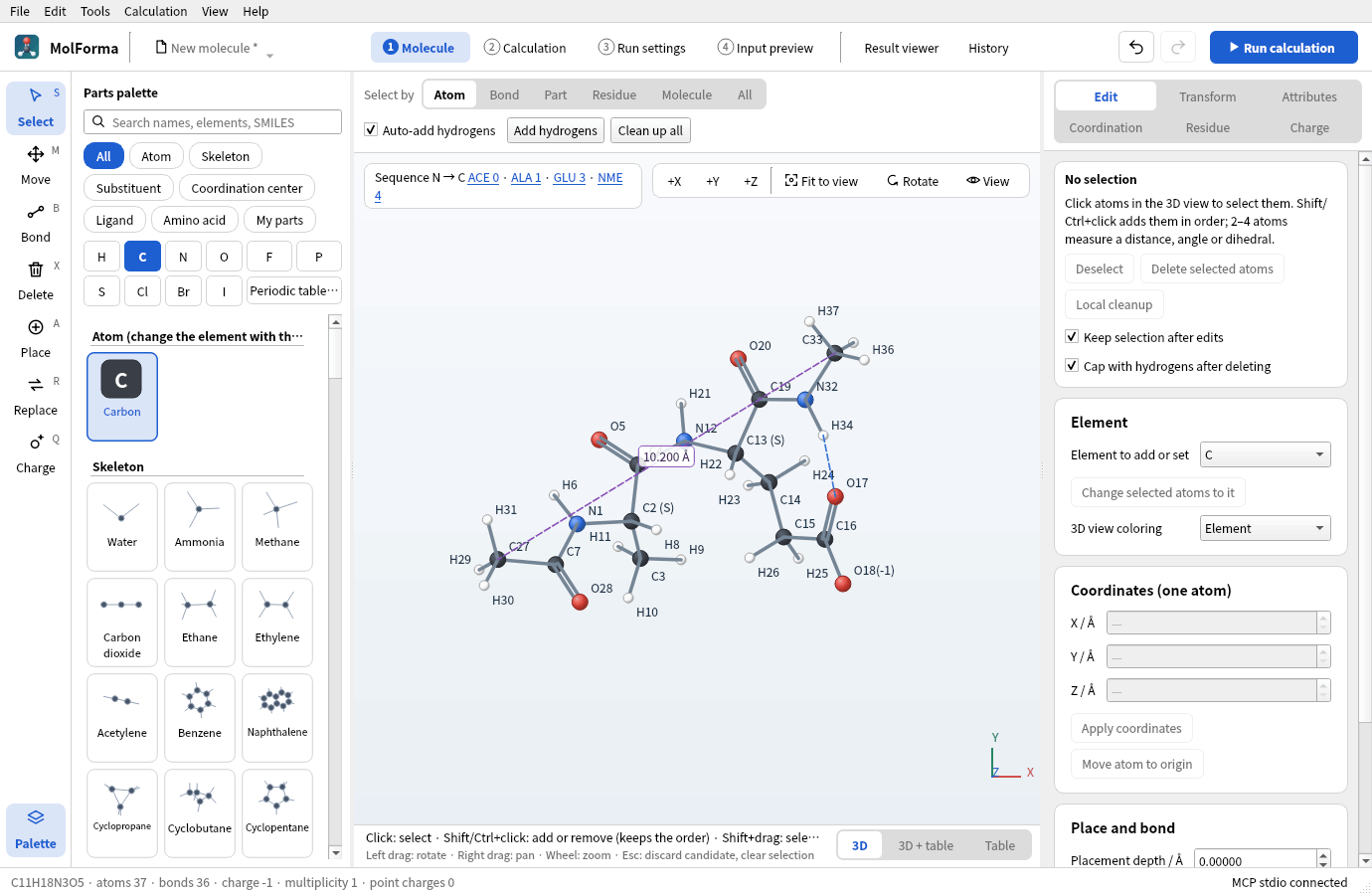The width and height of the screenshot is (1372, 895).
Task: Set selection mode to Molecule
Action: (687, 94)
